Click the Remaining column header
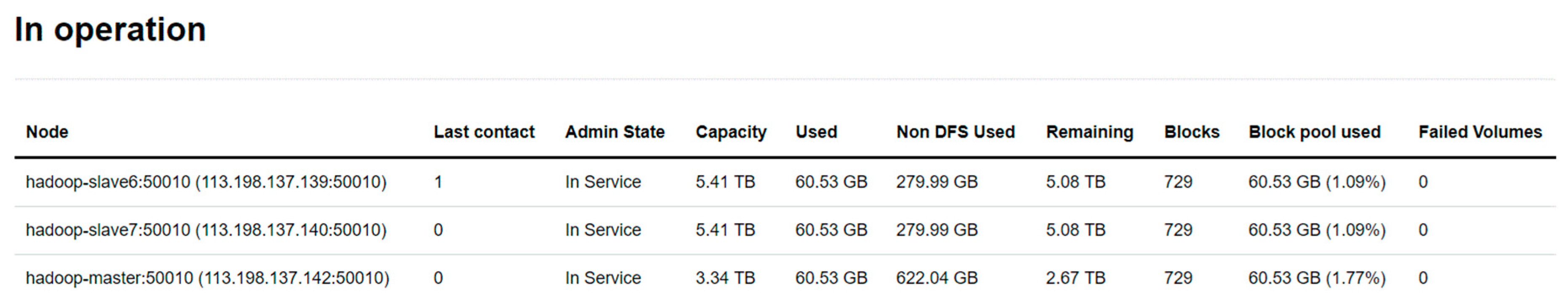Image resolution: width=1568 pixels, height=297 pixels. (x=1089, y=132)
